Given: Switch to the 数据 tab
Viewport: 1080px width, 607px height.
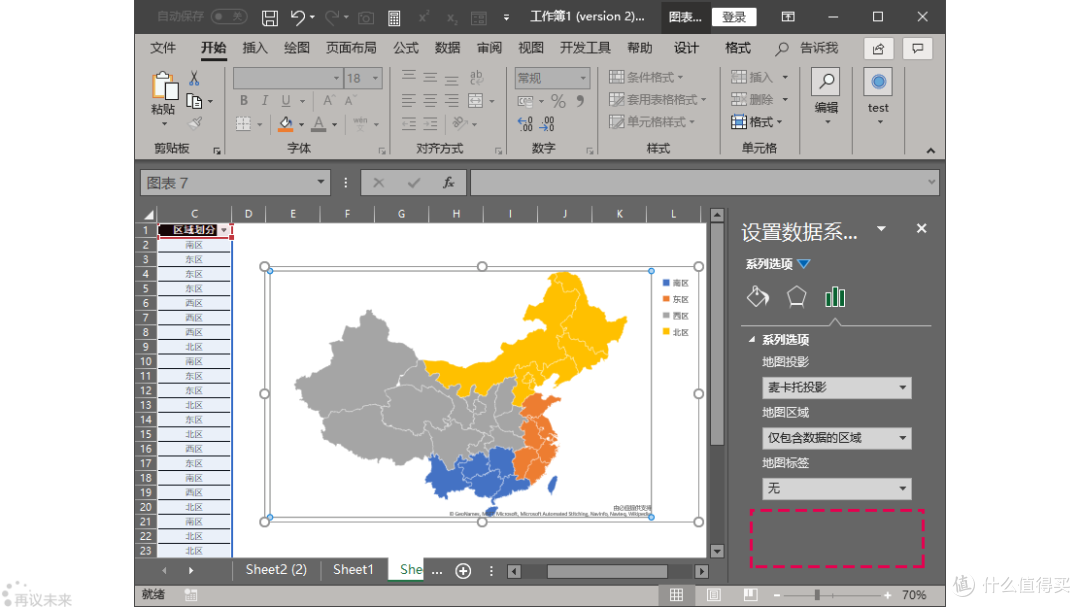Looking at the screenshot, I should [x=448, y=48].
